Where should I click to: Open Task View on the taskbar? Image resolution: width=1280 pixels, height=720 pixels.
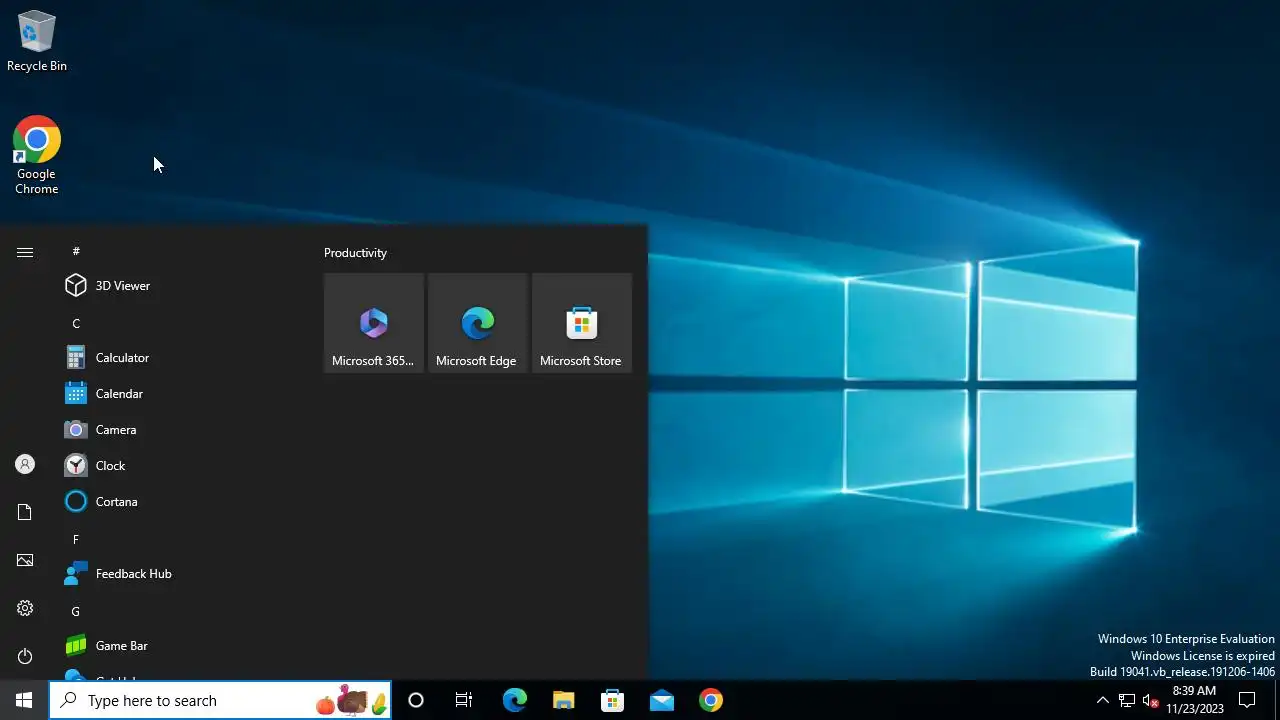click(x=464, y=700)
